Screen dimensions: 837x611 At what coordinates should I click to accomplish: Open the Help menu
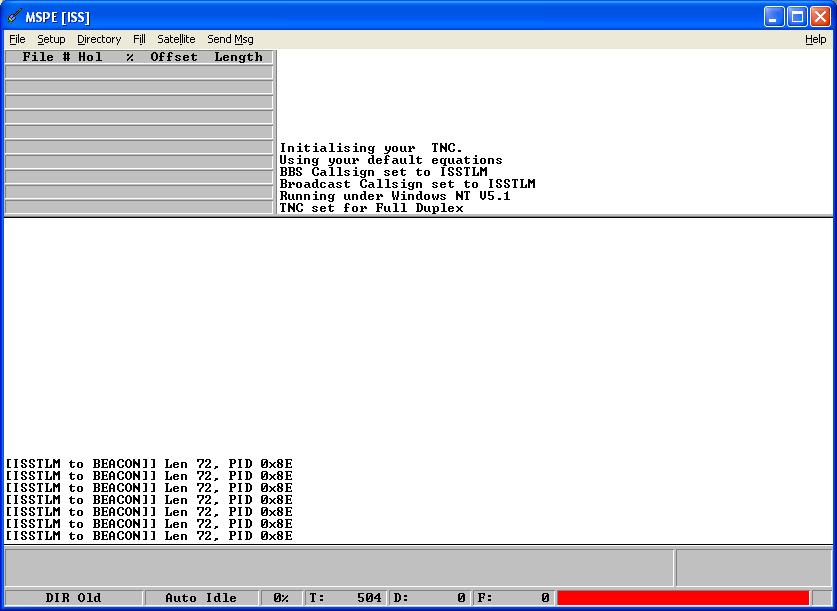(x=815, y=39)
